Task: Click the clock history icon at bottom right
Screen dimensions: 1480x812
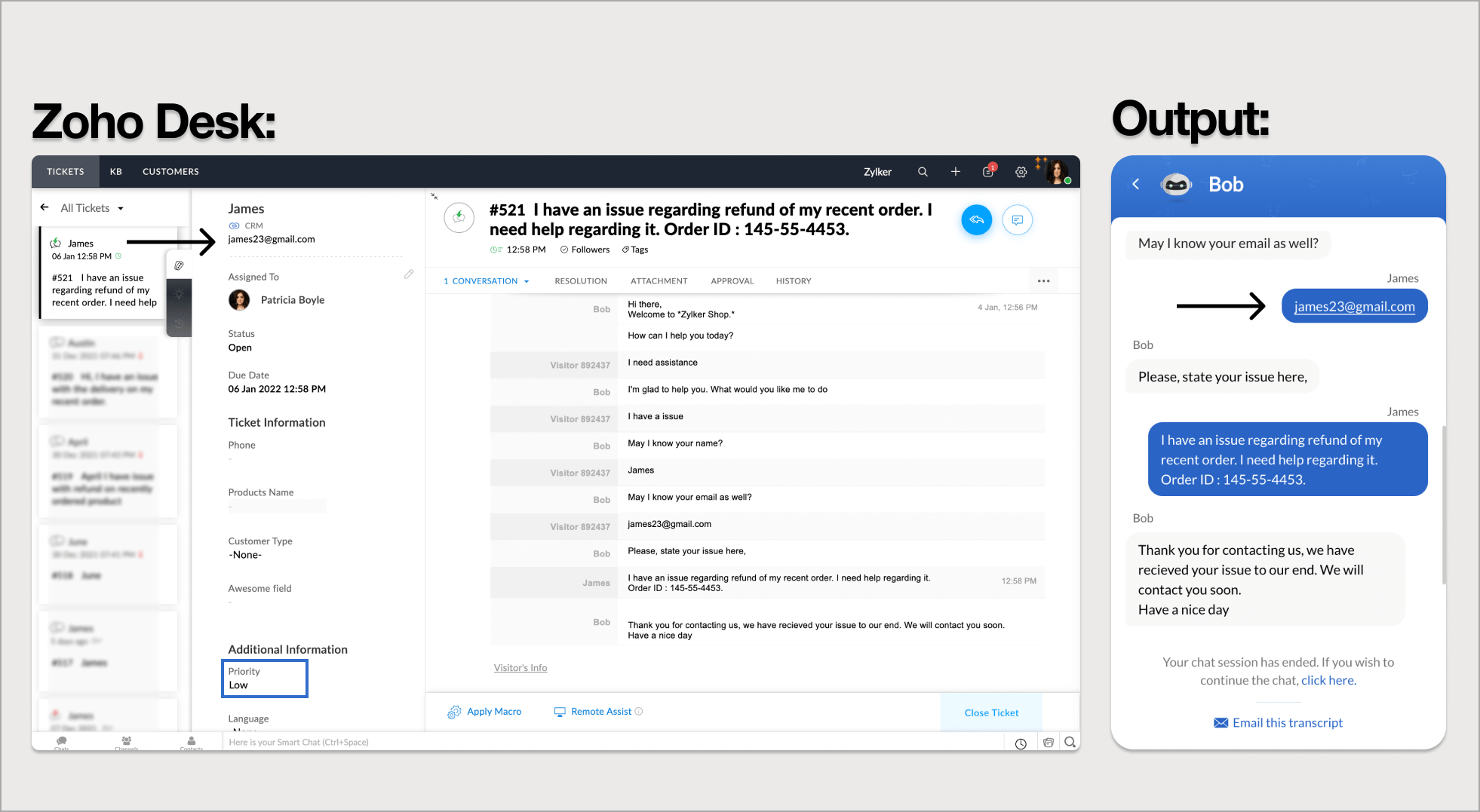Action: click(1021, 743)
